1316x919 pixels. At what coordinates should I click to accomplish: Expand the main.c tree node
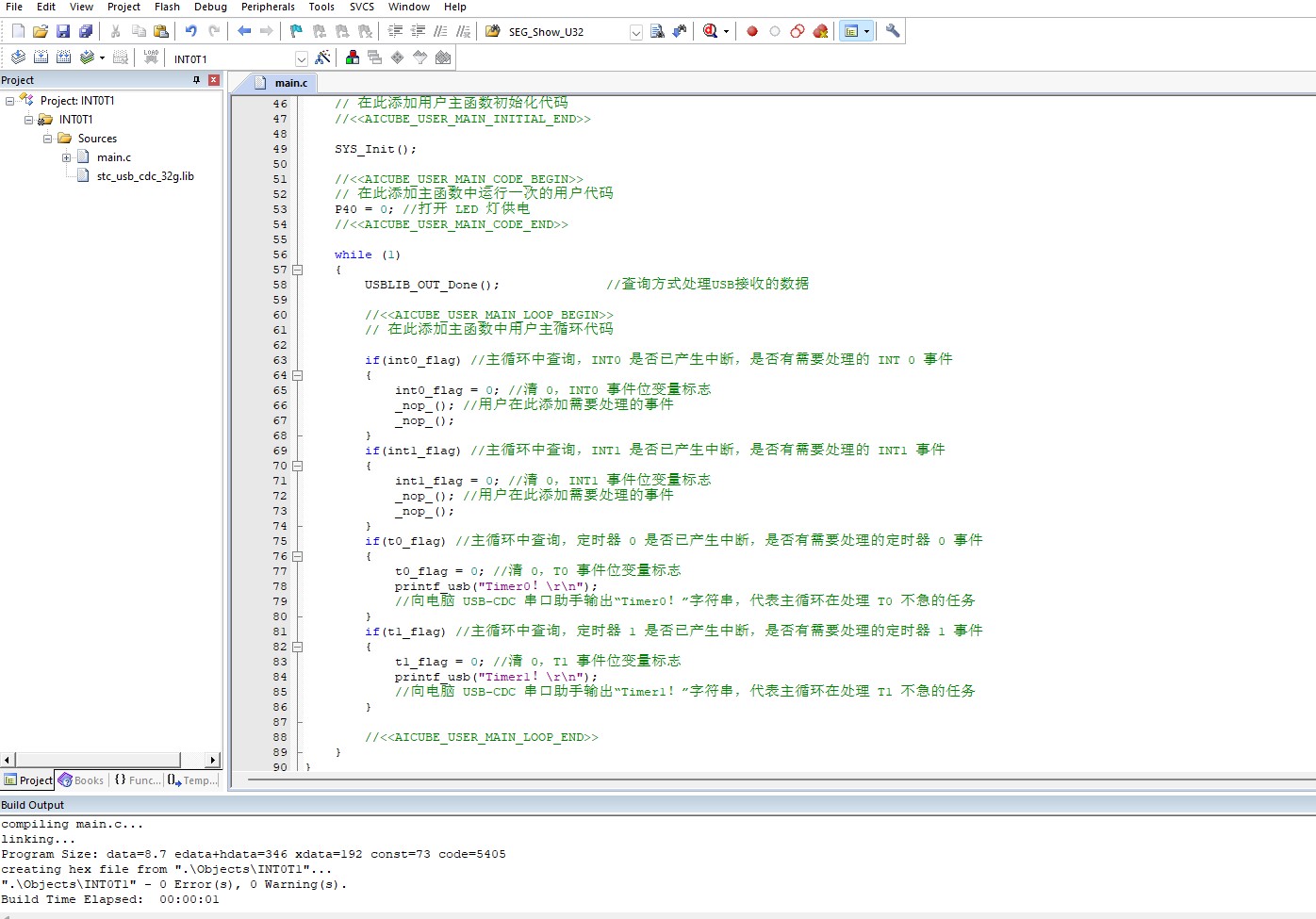66,157
